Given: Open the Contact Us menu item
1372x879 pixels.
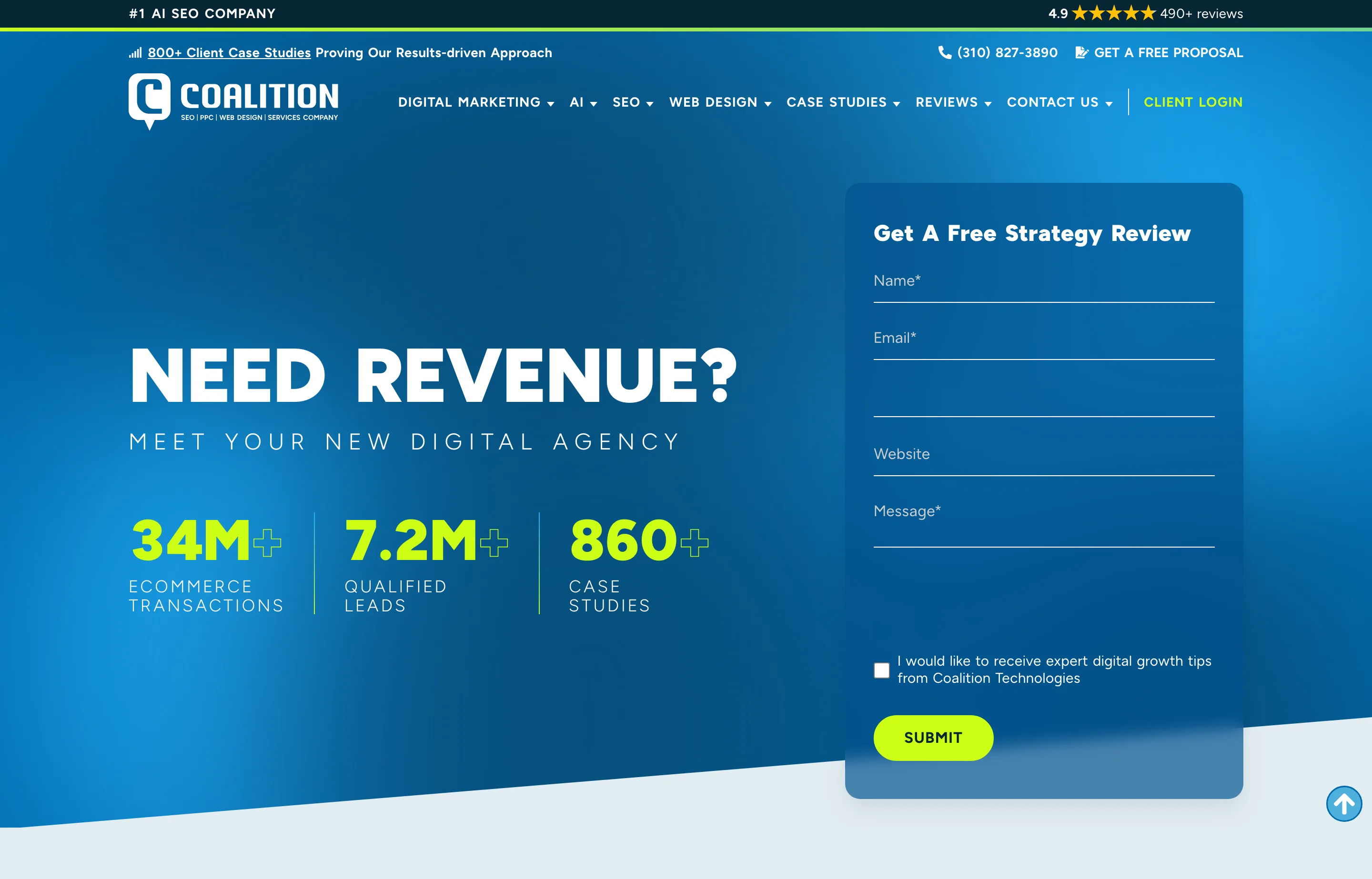Looking at the screenshot, I should pyautogui.click(x=1052, y=102).
